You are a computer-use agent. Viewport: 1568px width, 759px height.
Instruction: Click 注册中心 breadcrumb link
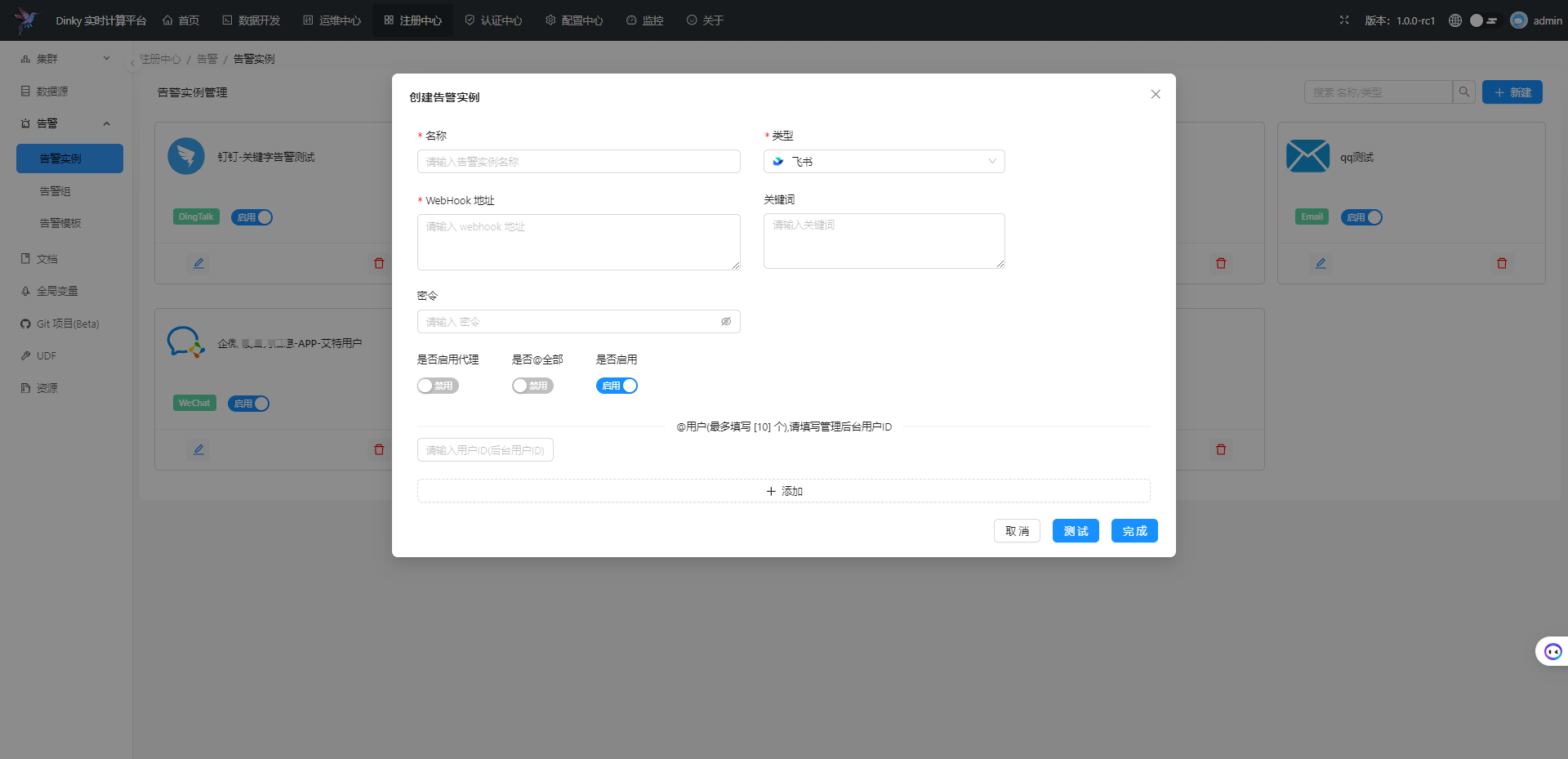160,59
